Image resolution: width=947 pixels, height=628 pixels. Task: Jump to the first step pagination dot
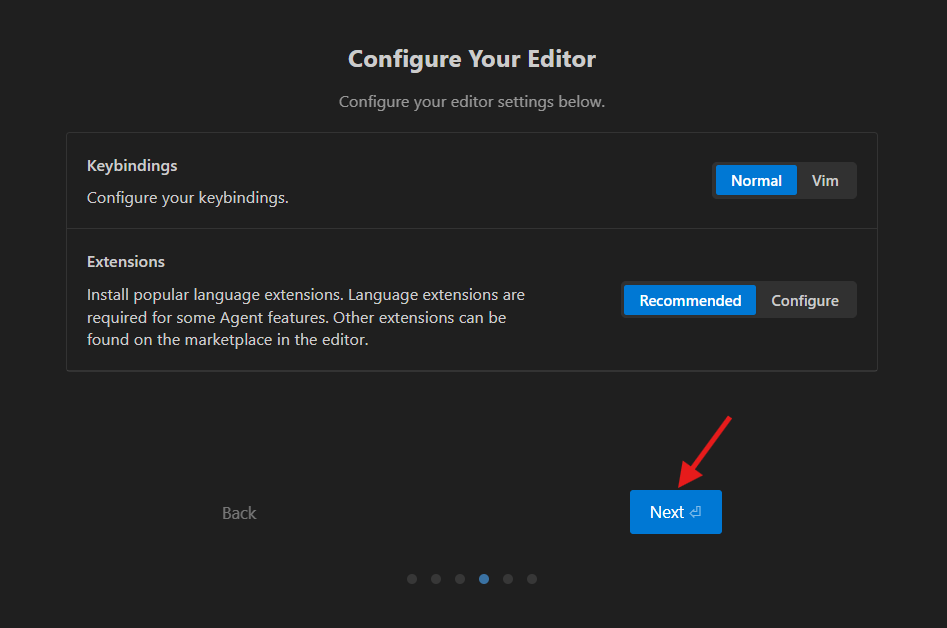(412, 579)
